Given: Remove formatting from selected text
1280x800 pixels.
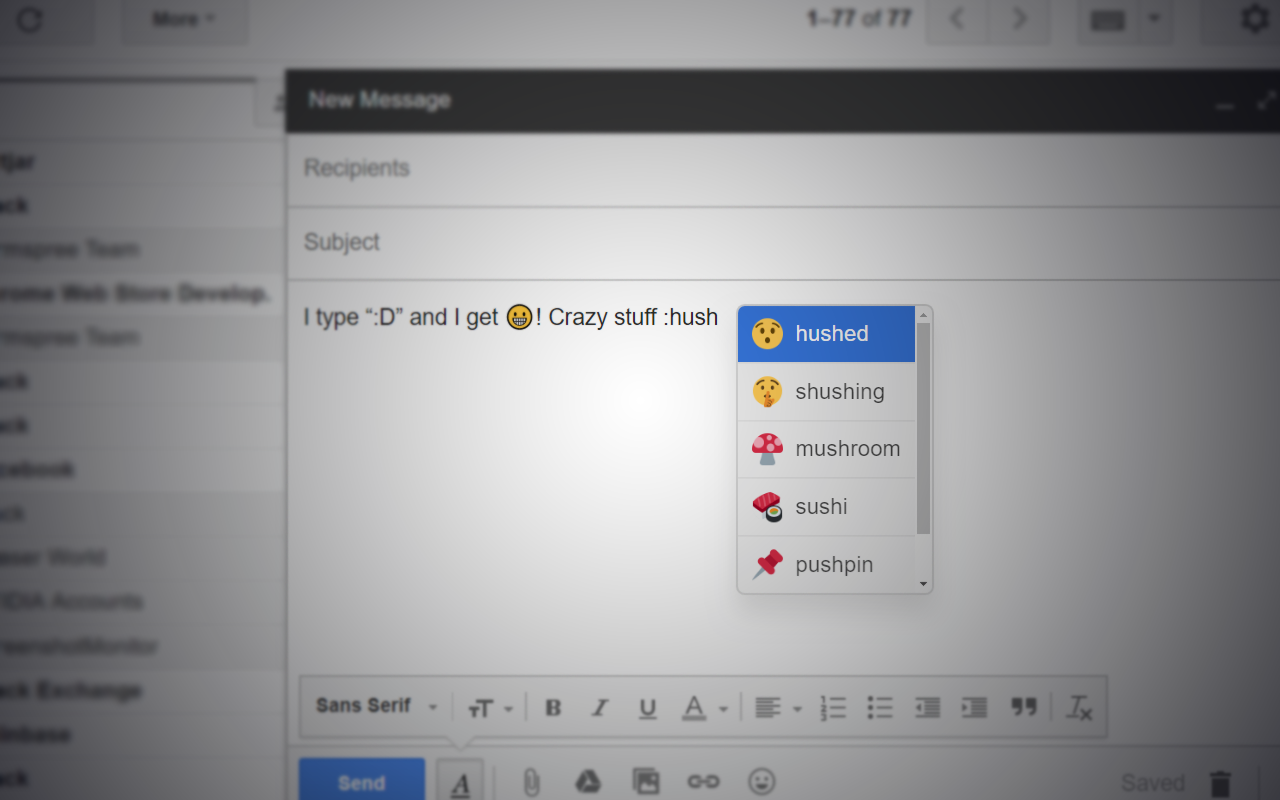Looking at the screenshot, I should point(1080,708).
